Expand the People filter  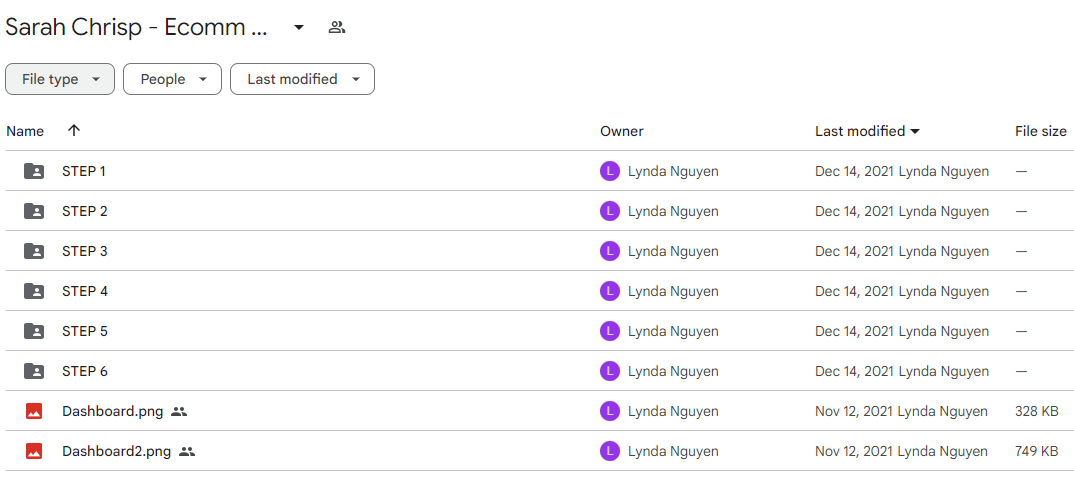[x=173, y=79]
